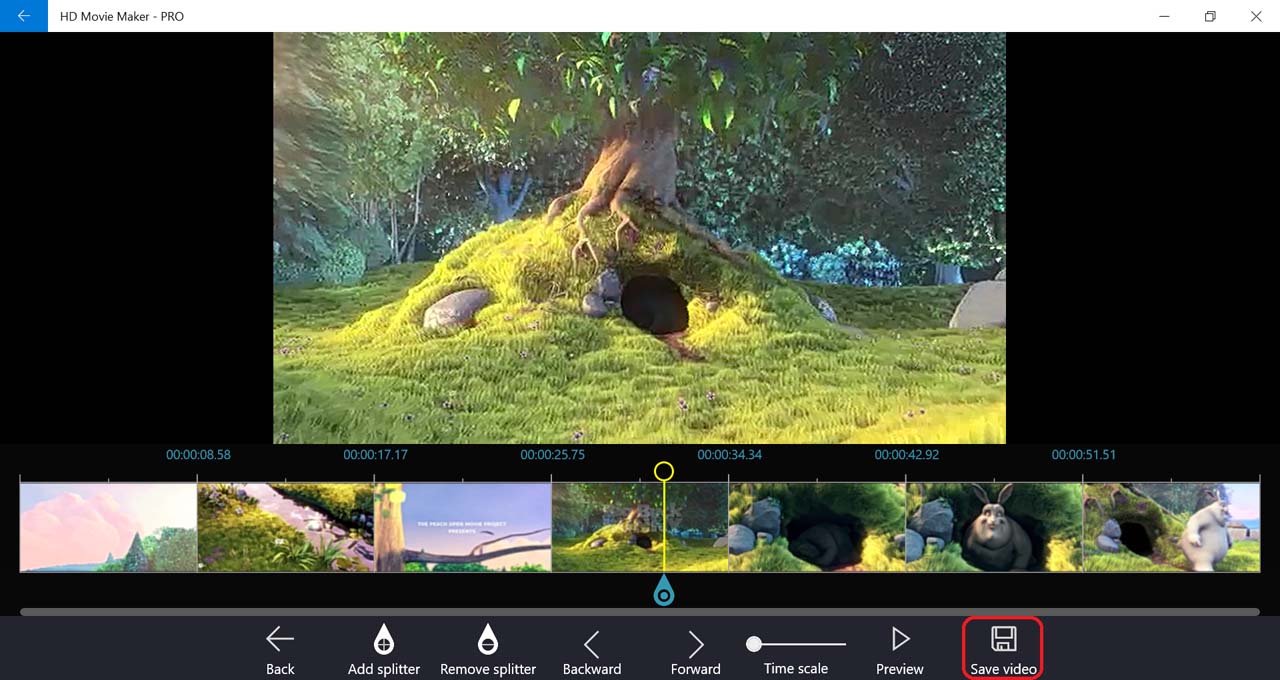The width and height of the screenshot is (1280, 680).
Task: Select the pink sky thumbnail in timeline
Action: (108, 527)
